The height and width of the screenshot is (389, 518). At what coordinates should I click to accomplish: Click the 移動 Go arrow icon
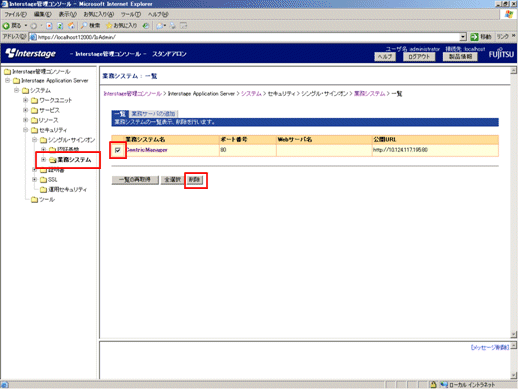pos(474,37)
